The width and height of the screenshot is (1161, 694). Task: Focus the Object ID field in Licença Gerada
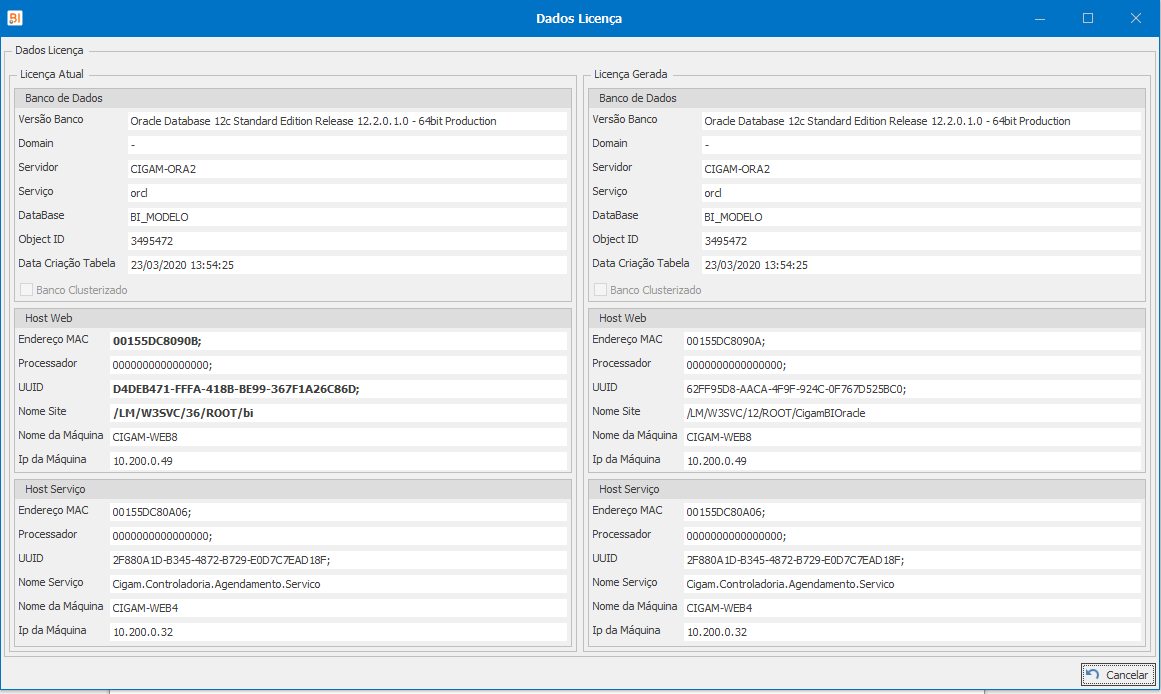coord(920,241)
